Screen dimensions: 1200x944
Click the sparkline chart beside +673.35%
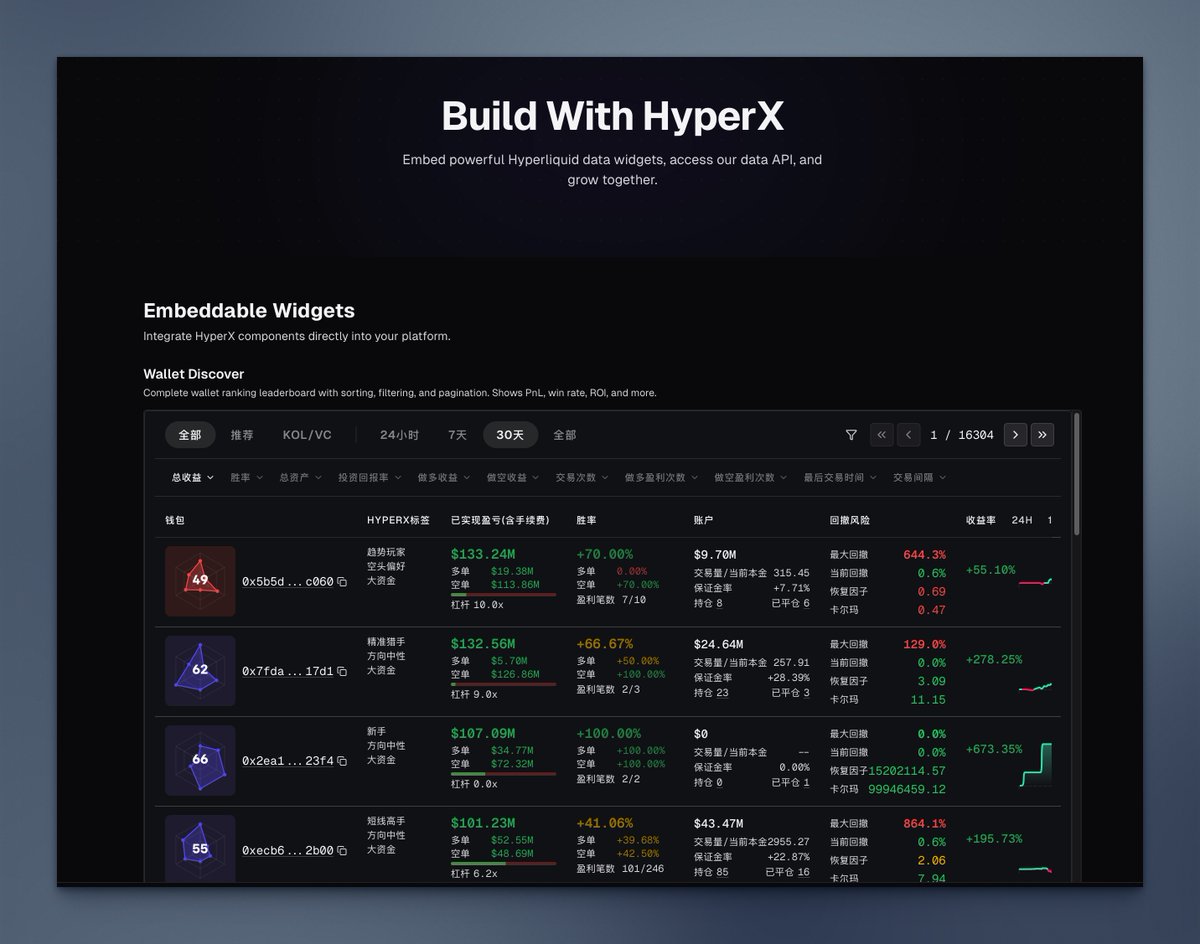click(1036, 764)
